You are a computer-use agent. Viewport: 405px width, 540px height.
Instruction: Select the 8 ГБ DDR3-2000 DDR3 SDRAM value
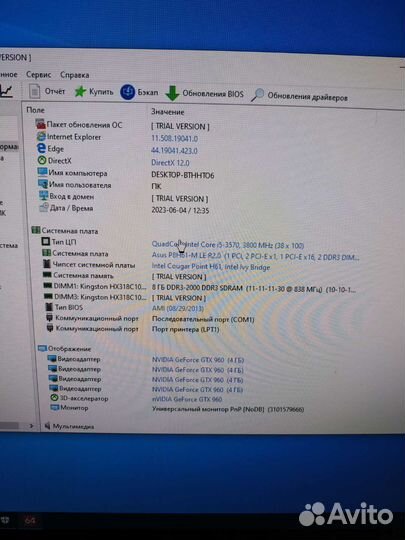coord(254,289)
